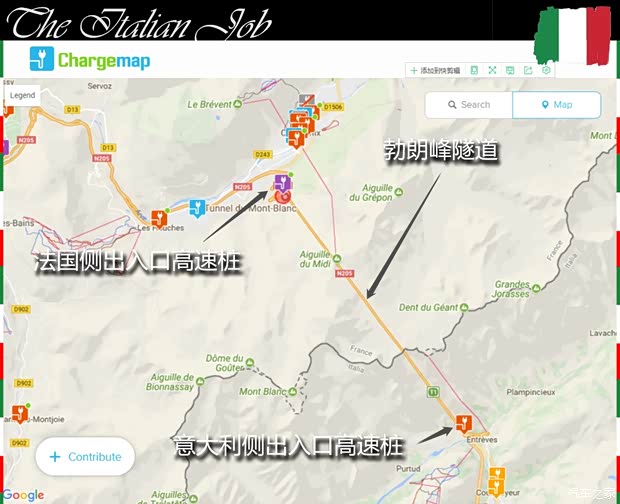Select the purple charger marker near Tunnel du Mont-Blanc
620x504 pixels.
282,182
